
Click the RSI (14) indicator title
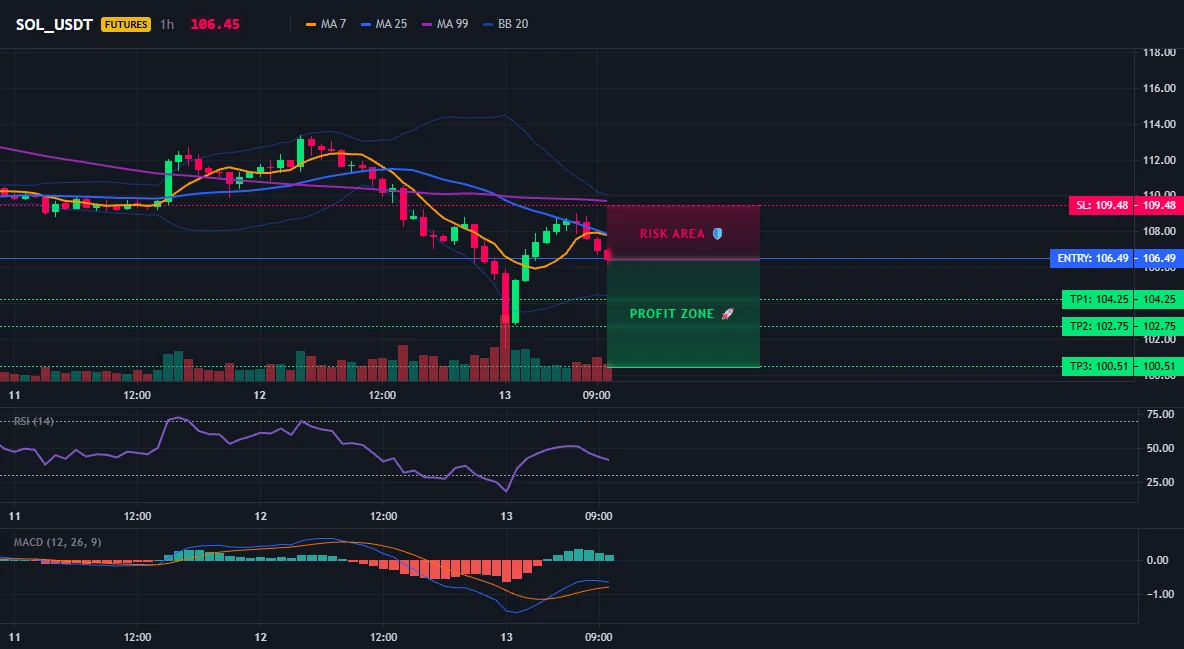click(34, 421)
